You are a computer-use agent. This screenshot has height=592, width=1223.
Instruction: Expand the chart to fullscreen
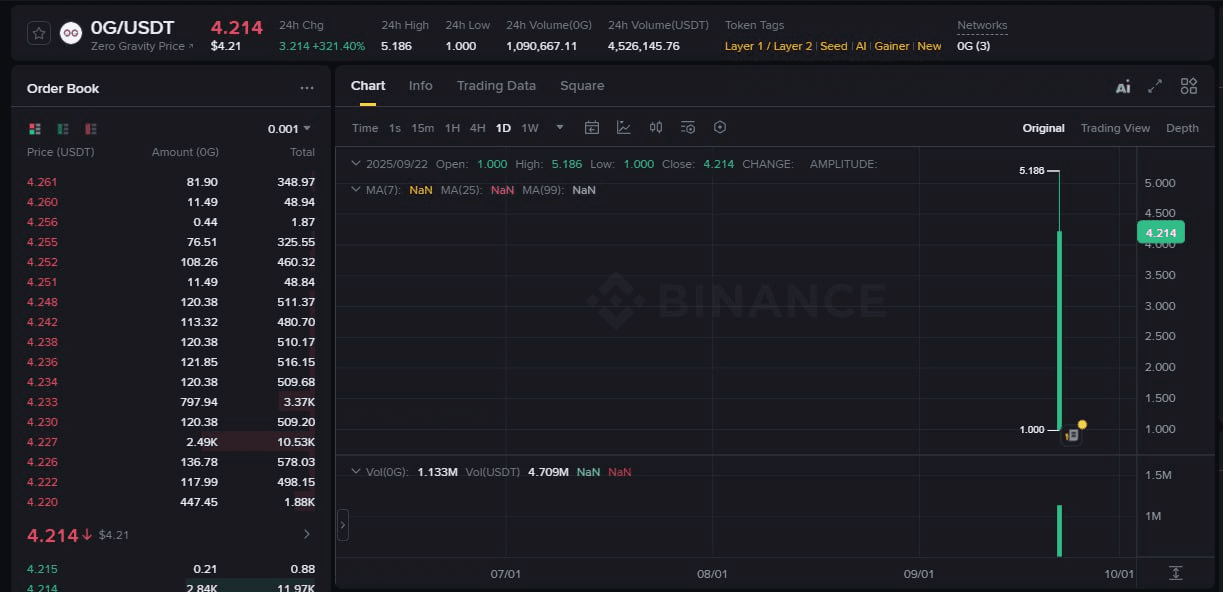tap(1155, 87)
